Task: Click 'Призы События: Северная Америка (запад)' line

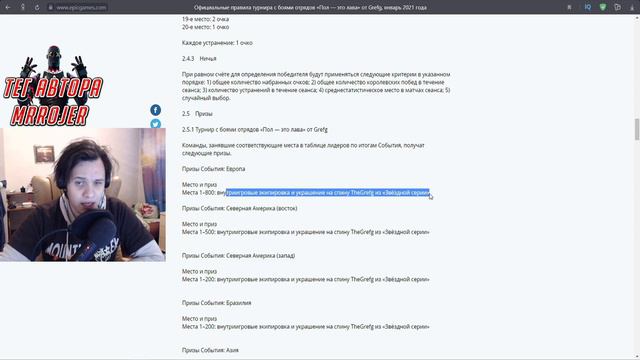Action: (238, 256)
